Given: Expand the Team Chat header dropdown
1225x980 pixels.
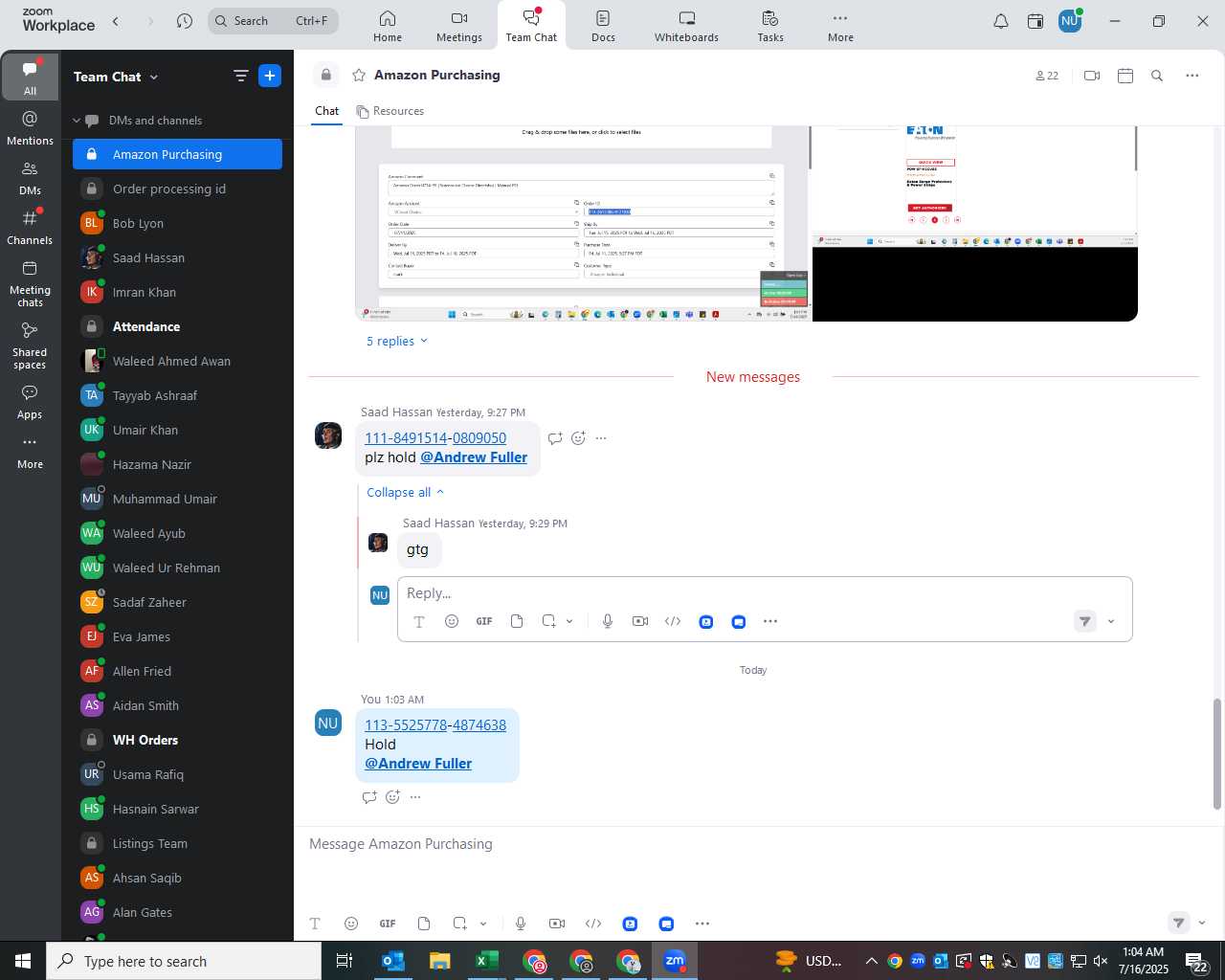Looking at the screenshot, I should 154,77.
